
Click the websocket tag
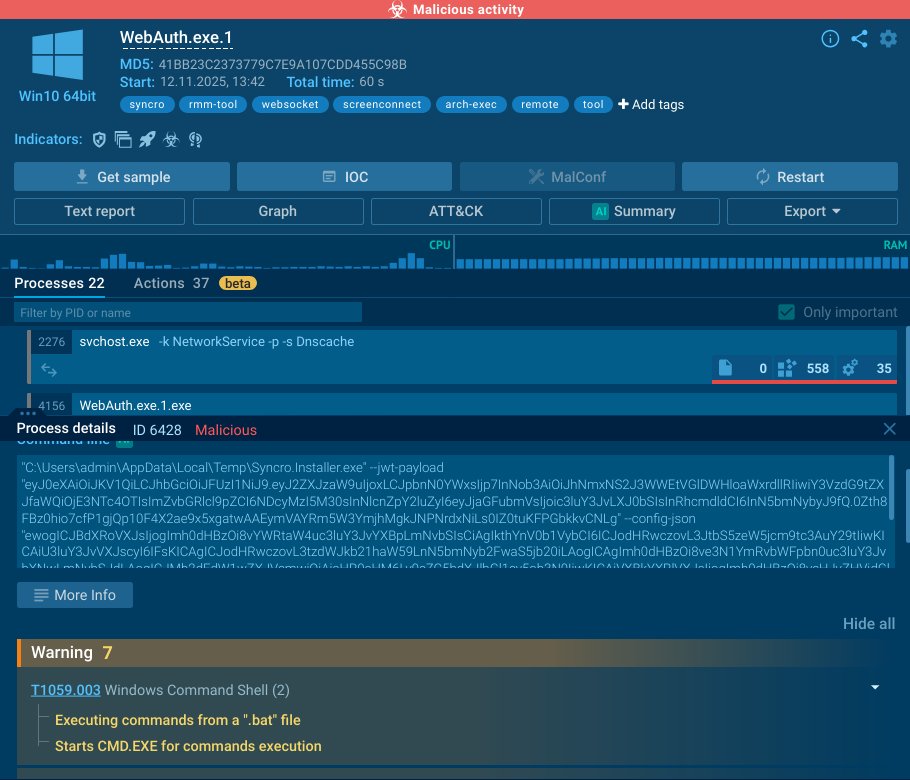coord(290,104)
